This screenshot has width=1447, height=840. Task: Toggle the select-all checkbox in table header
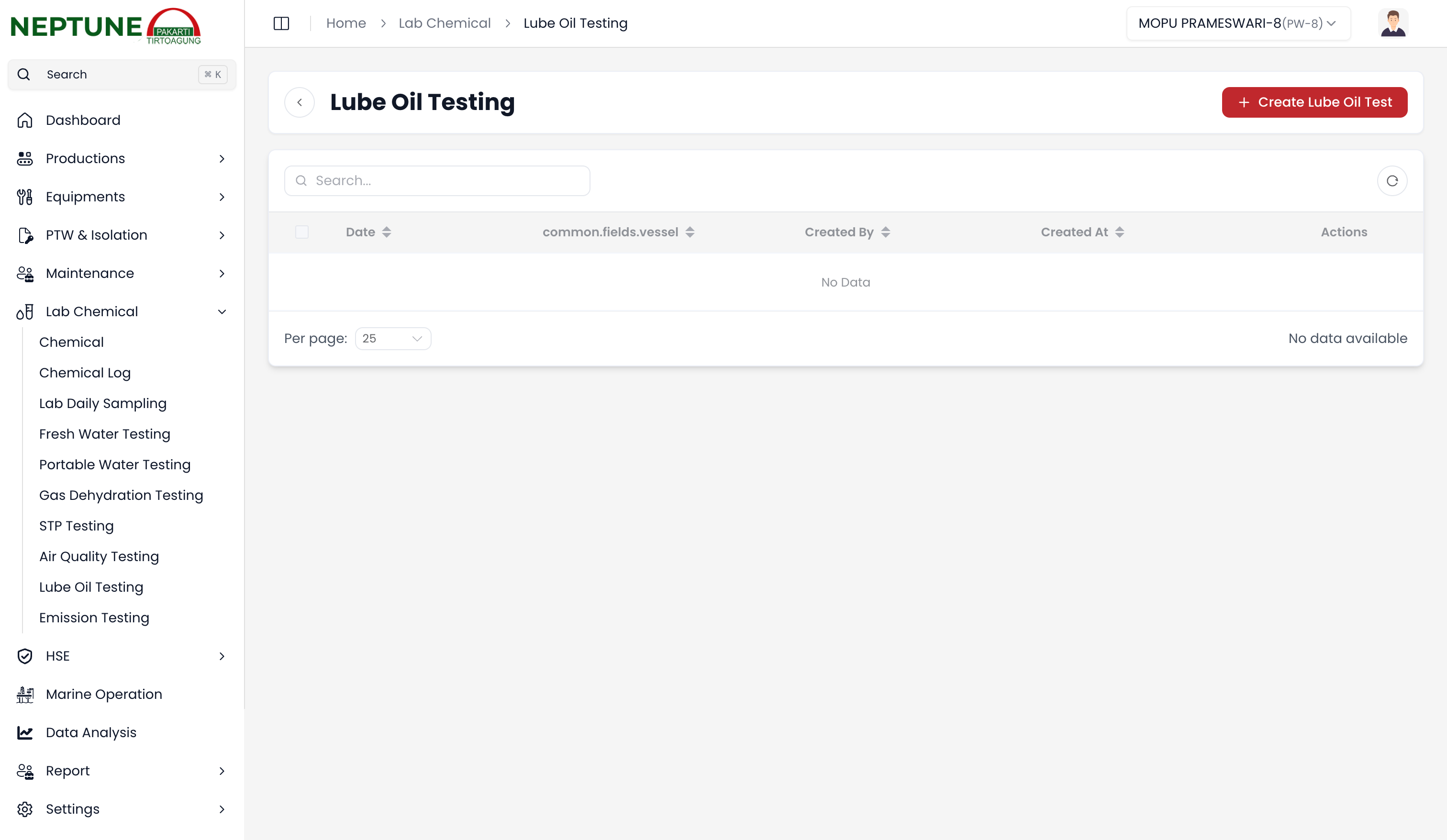point(302,232)
